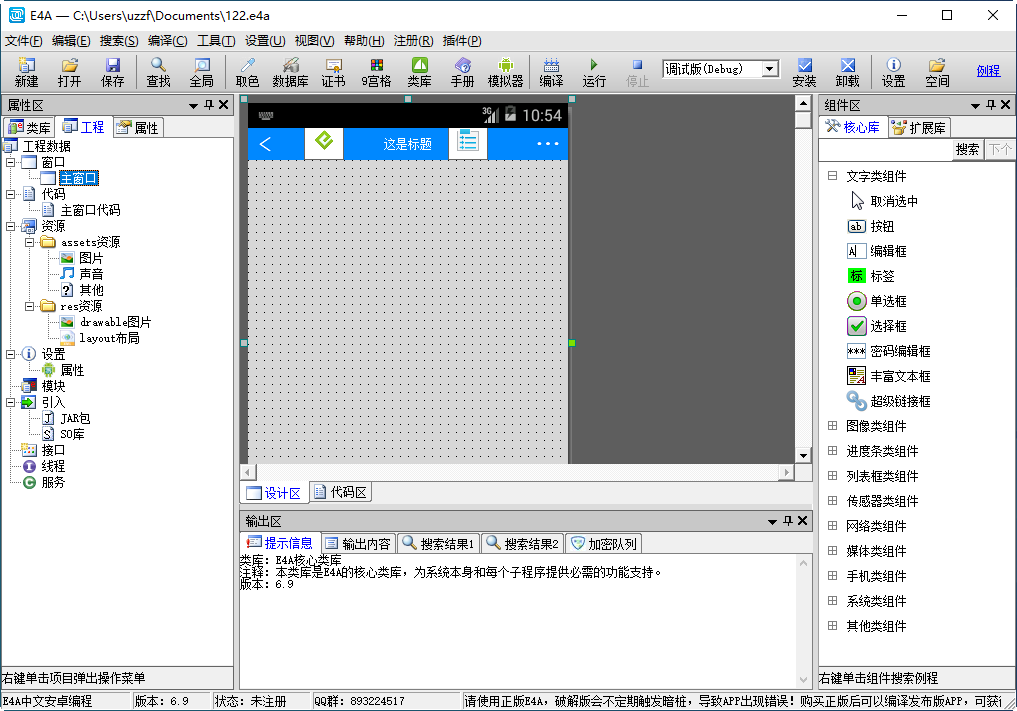The height and width of the screenshot is (711, 1017).
Task: Select the 按钮 button component
Action: [871, 226]
